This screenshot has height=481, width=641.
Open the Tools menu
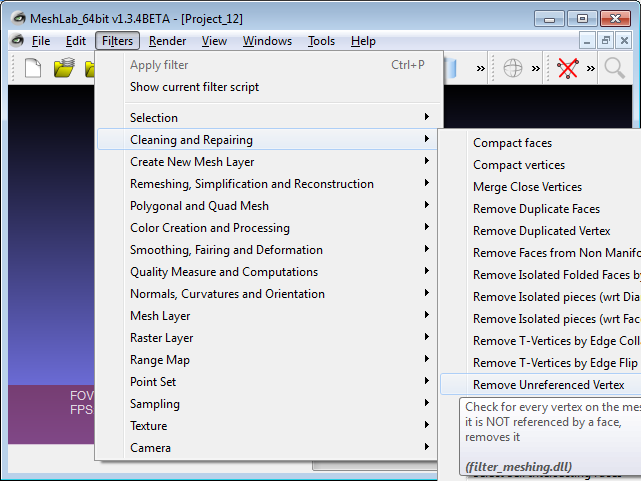pos(321,41)
